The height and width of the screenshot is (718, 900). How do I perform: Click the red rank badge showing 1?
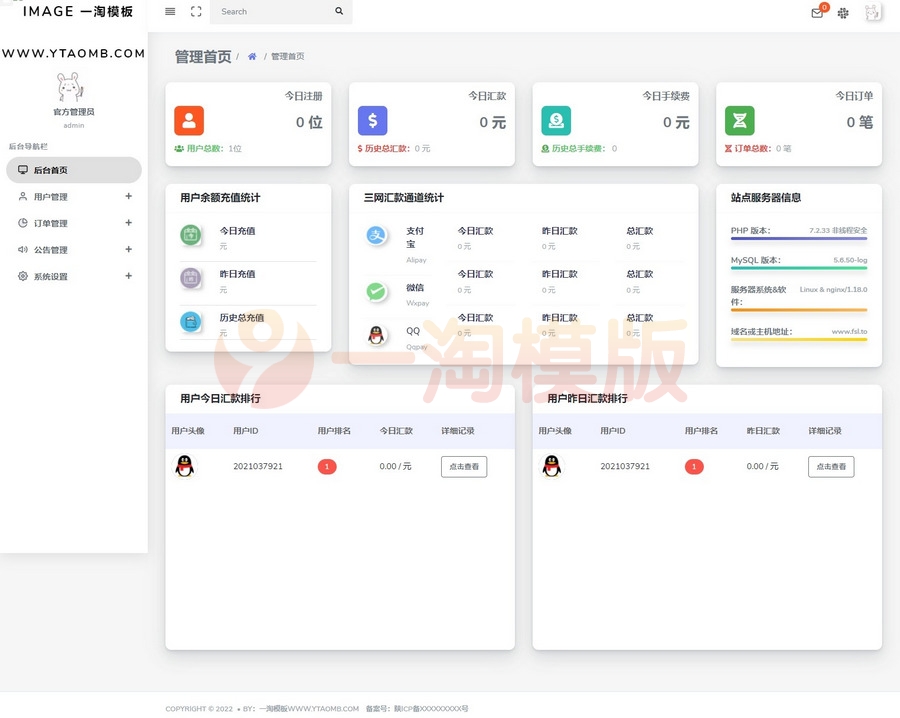[x=327, y=466]
